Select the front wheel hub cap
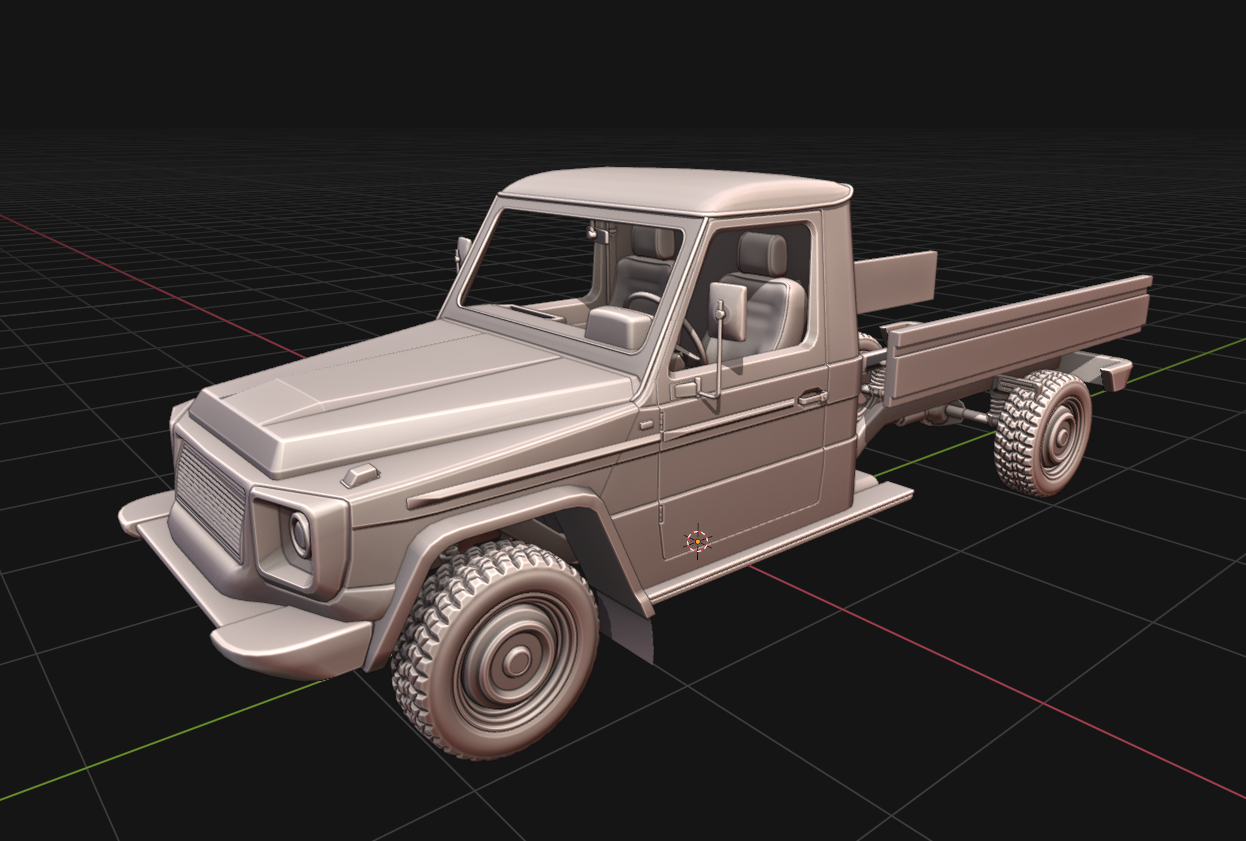 (x=516, y=660)
